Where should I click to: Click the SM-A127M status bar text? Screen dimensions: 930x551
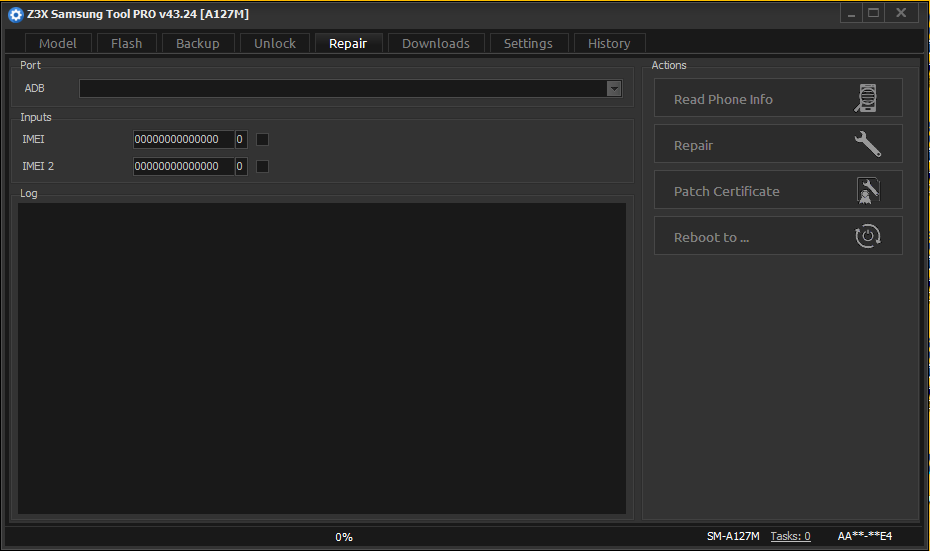[733, 536]
